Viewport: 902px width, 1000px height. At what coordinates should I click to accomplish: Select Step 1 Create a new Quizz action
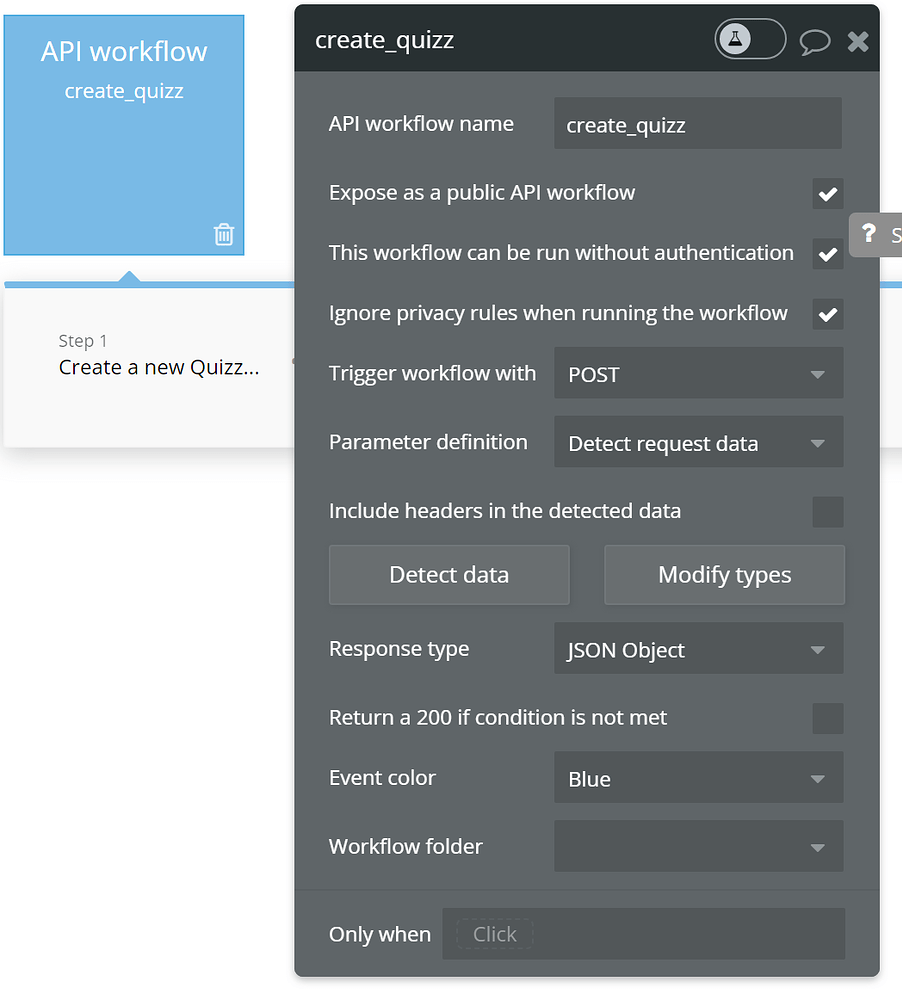(x=159, y=355)
